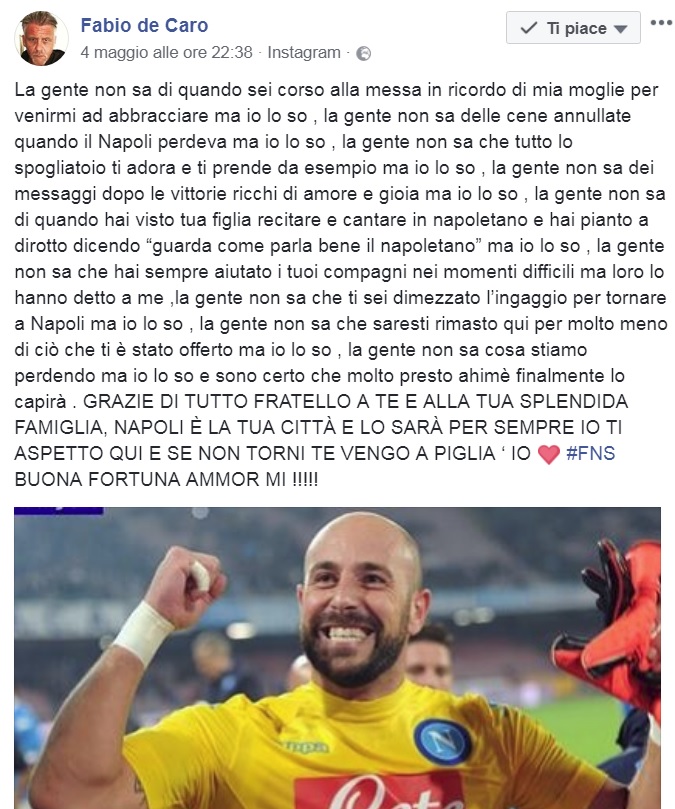Click the post's opening sentence La gente non sa
This screenshot has height=809, width=675.
coord(84,90)
